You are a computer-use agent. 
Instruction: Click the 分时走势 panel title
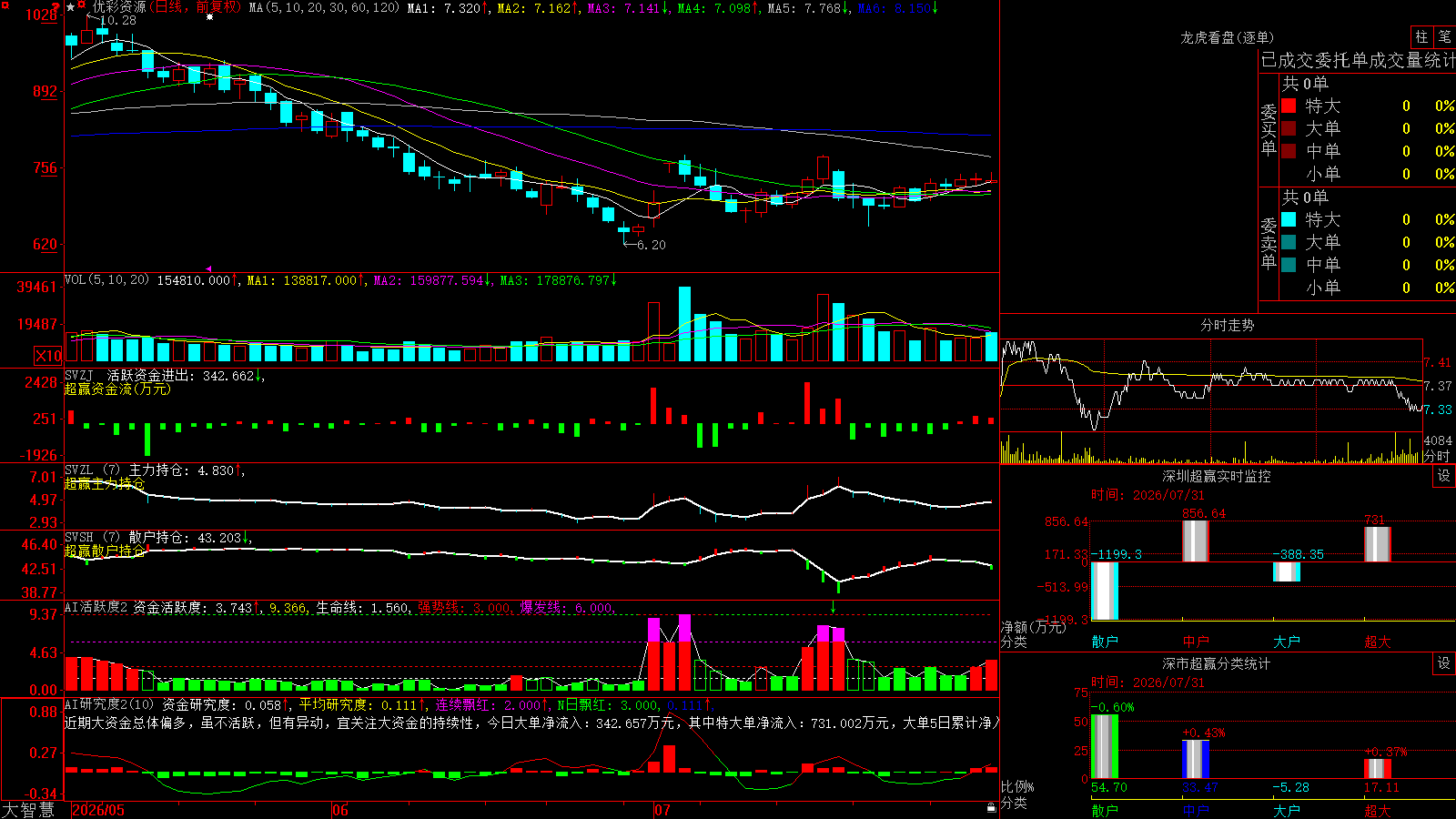tap(1227, 325)
